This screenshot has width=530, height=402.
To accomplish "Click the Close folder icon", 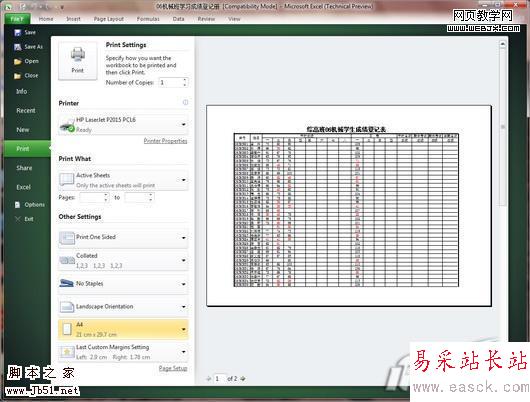I will point(18,76).
